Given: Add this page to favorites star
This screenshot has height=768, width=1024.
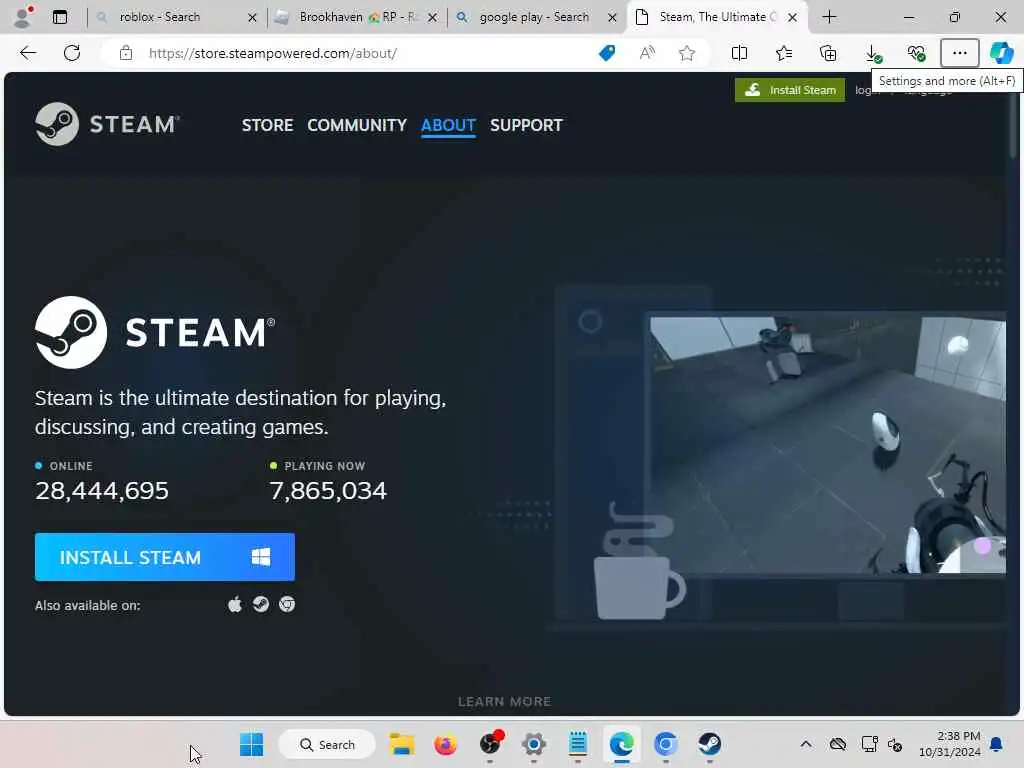Looking at the screenshot, I should click(x=686, y=53).
